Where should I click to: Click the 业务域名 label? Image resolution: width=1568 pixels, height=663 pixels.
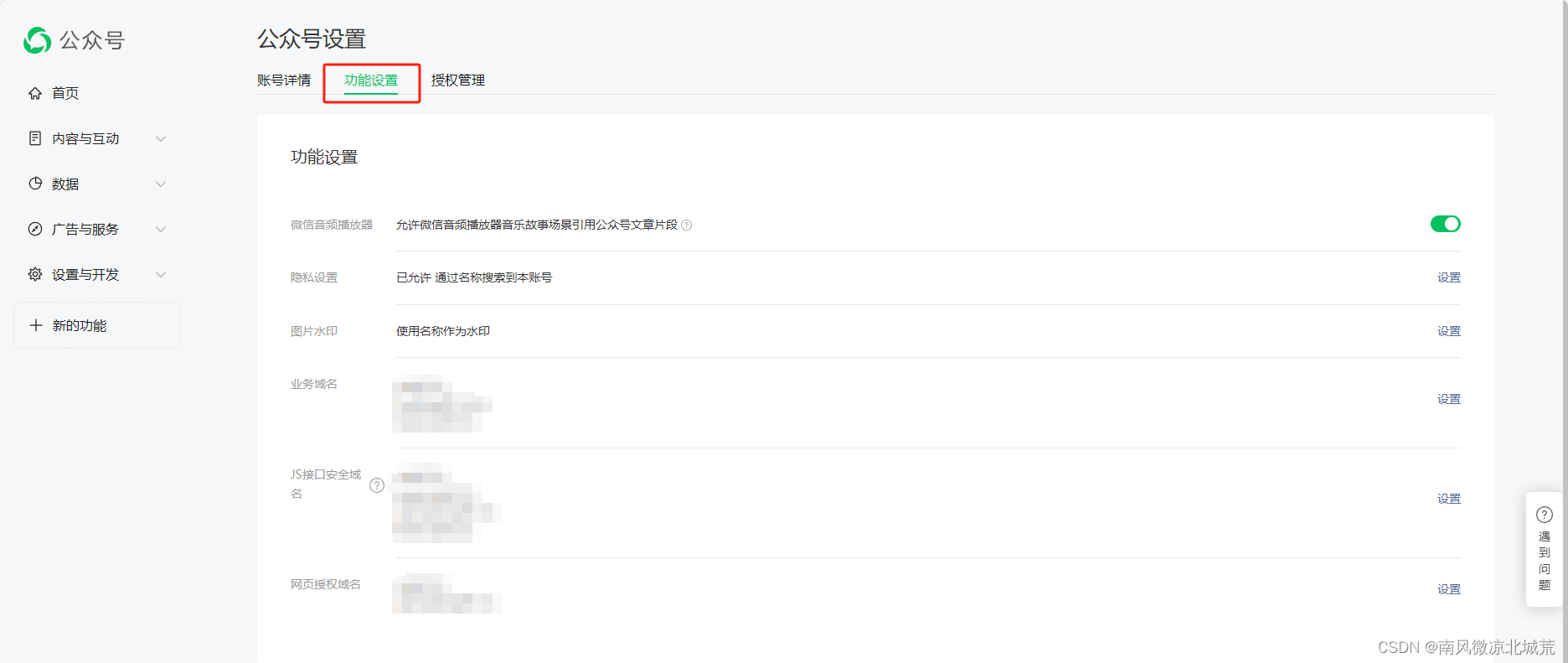coord(314,384)
